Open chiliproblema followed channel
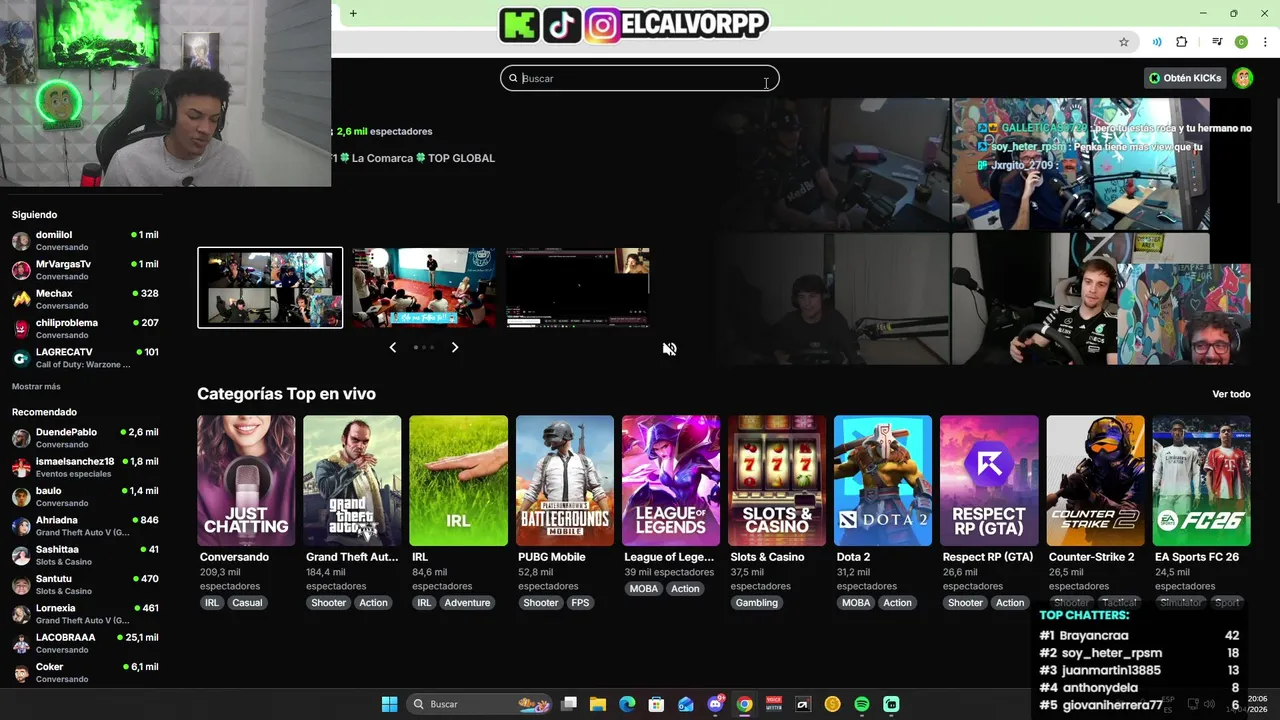The width and height of the screenshot is (1280, 720). click(85, 328)
